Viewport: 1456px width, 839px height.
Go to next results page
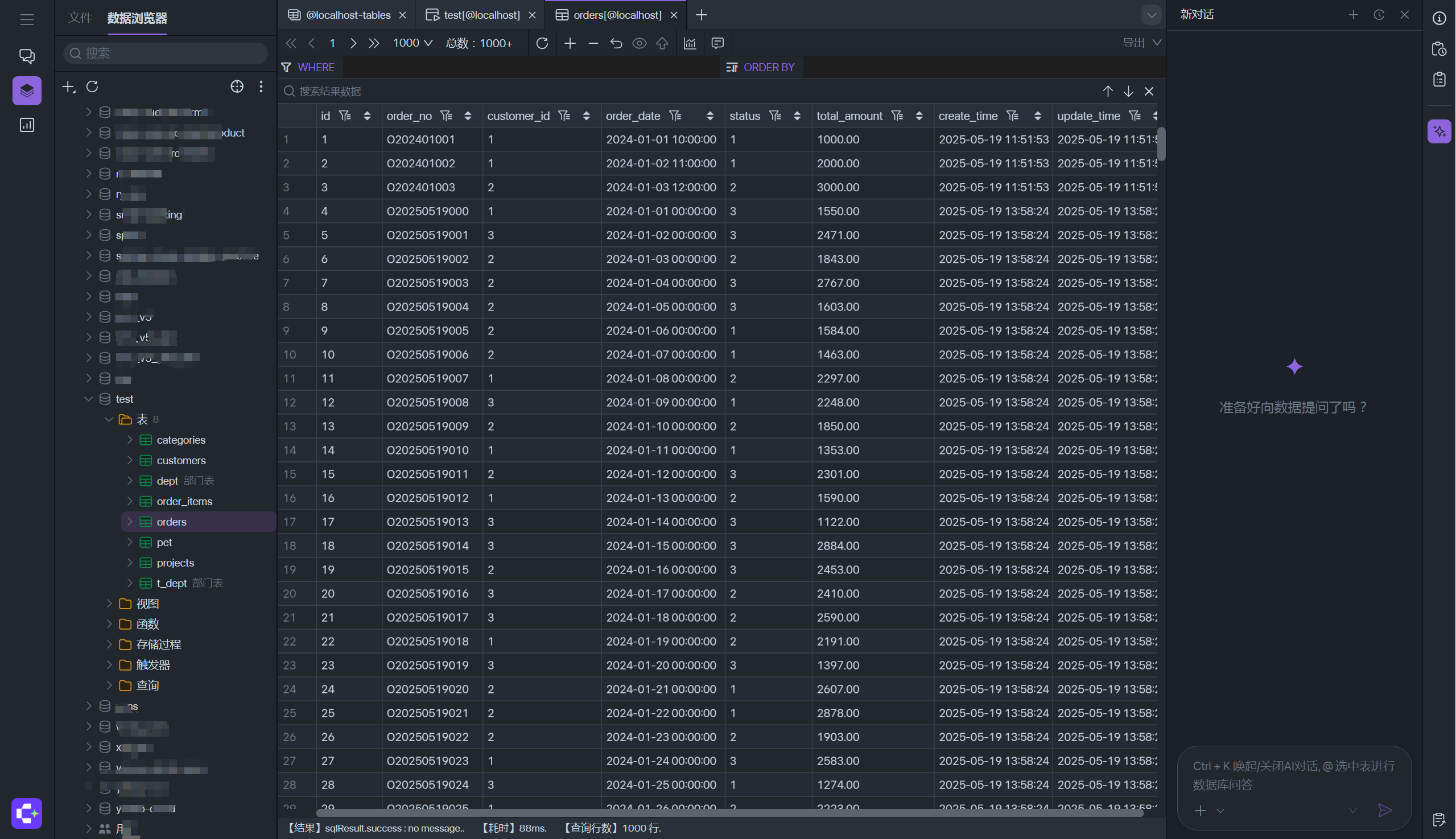(353, 43)
